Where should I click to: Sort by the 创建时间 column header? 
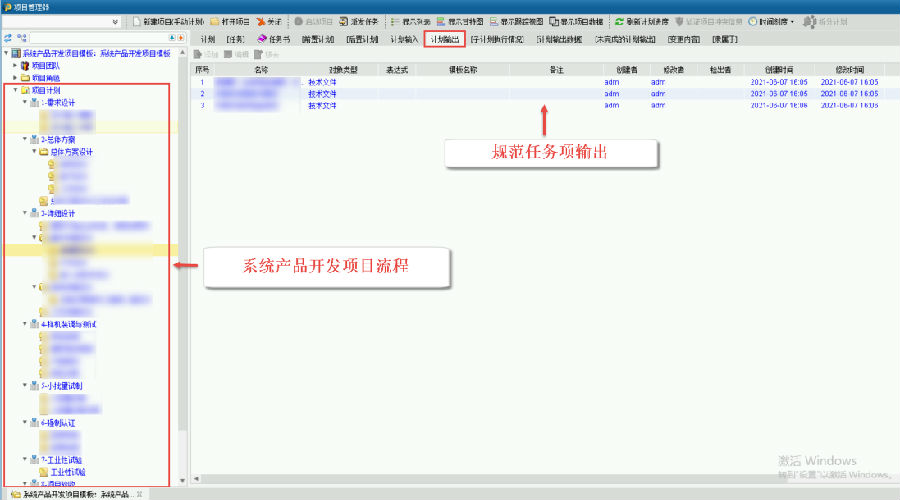coord(779,69)
